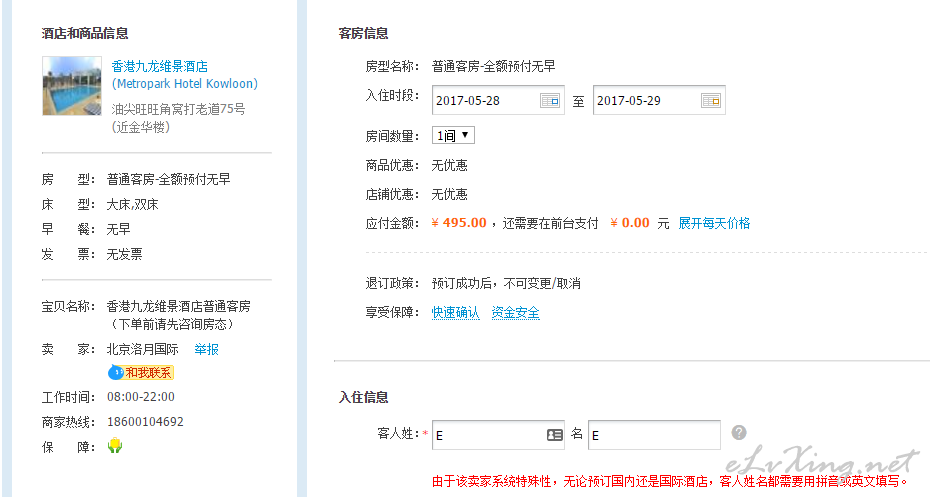Click the 资金安全 guarantee link
This screenshot has height=497, width=930.
click(x=515, y=313)
